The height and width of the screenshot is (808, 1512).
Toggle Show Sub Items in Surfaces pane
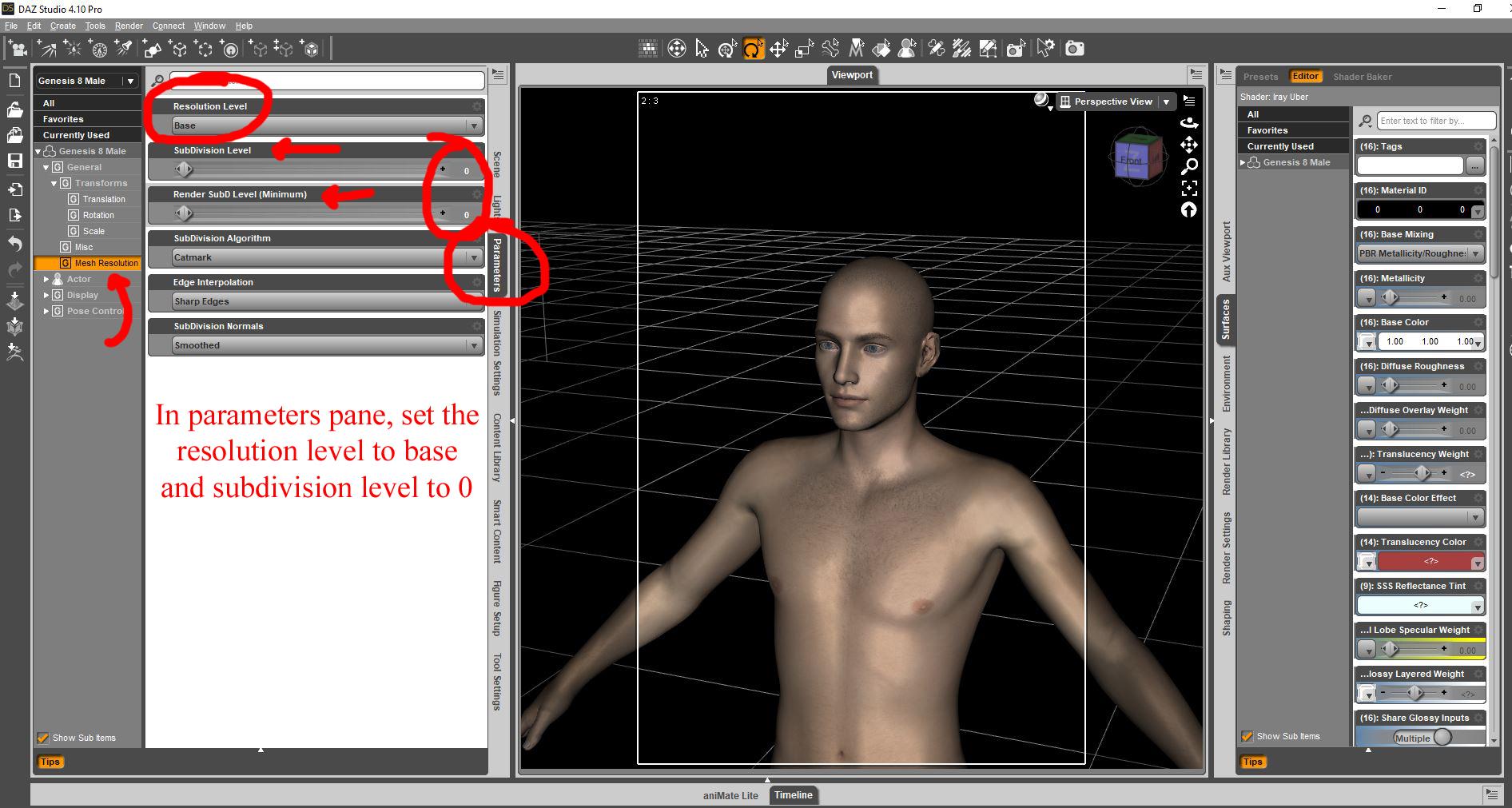pos(1247,736)
